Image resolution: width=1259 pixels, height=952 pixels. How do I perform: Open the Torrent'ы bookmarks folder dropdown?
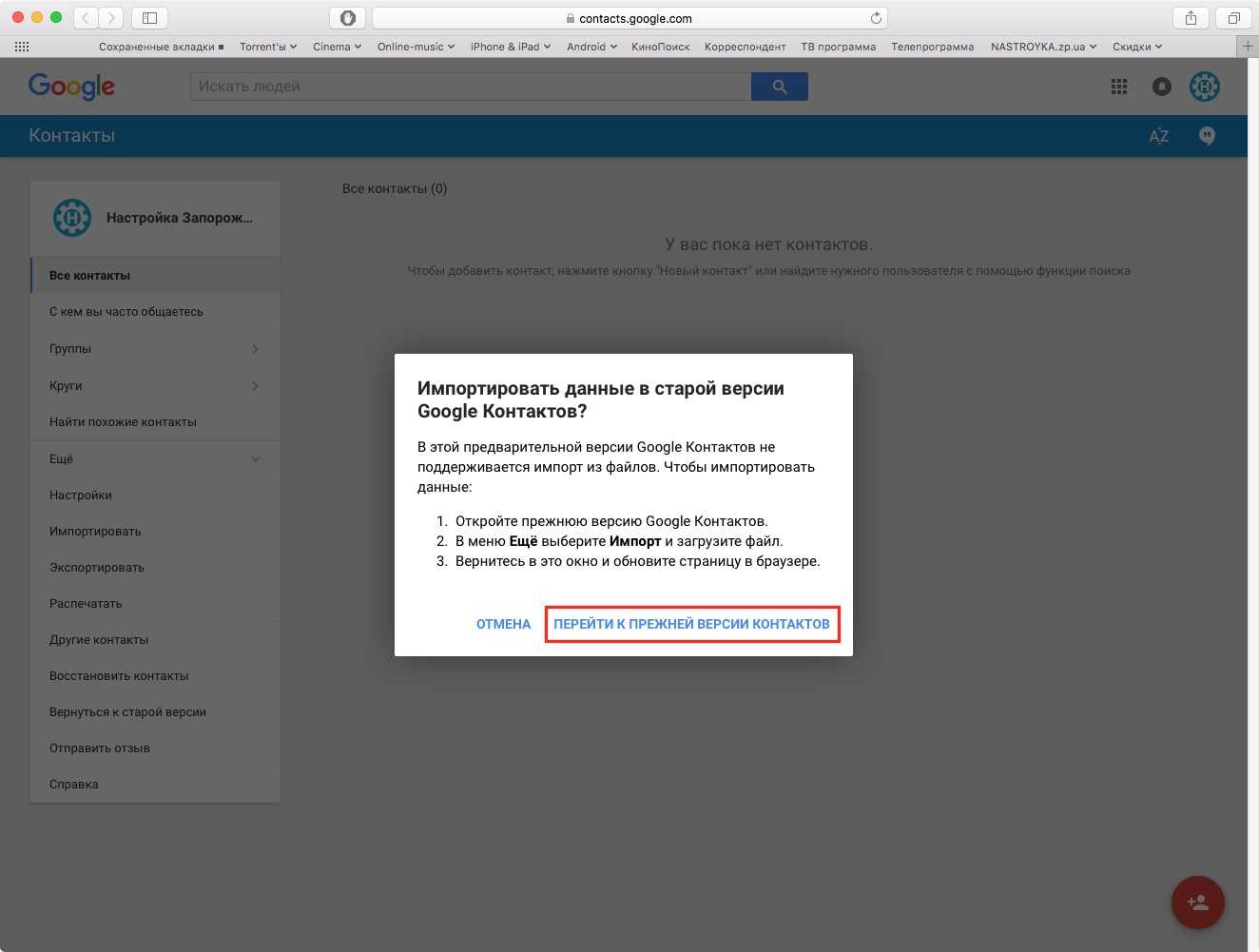(267, 47)
